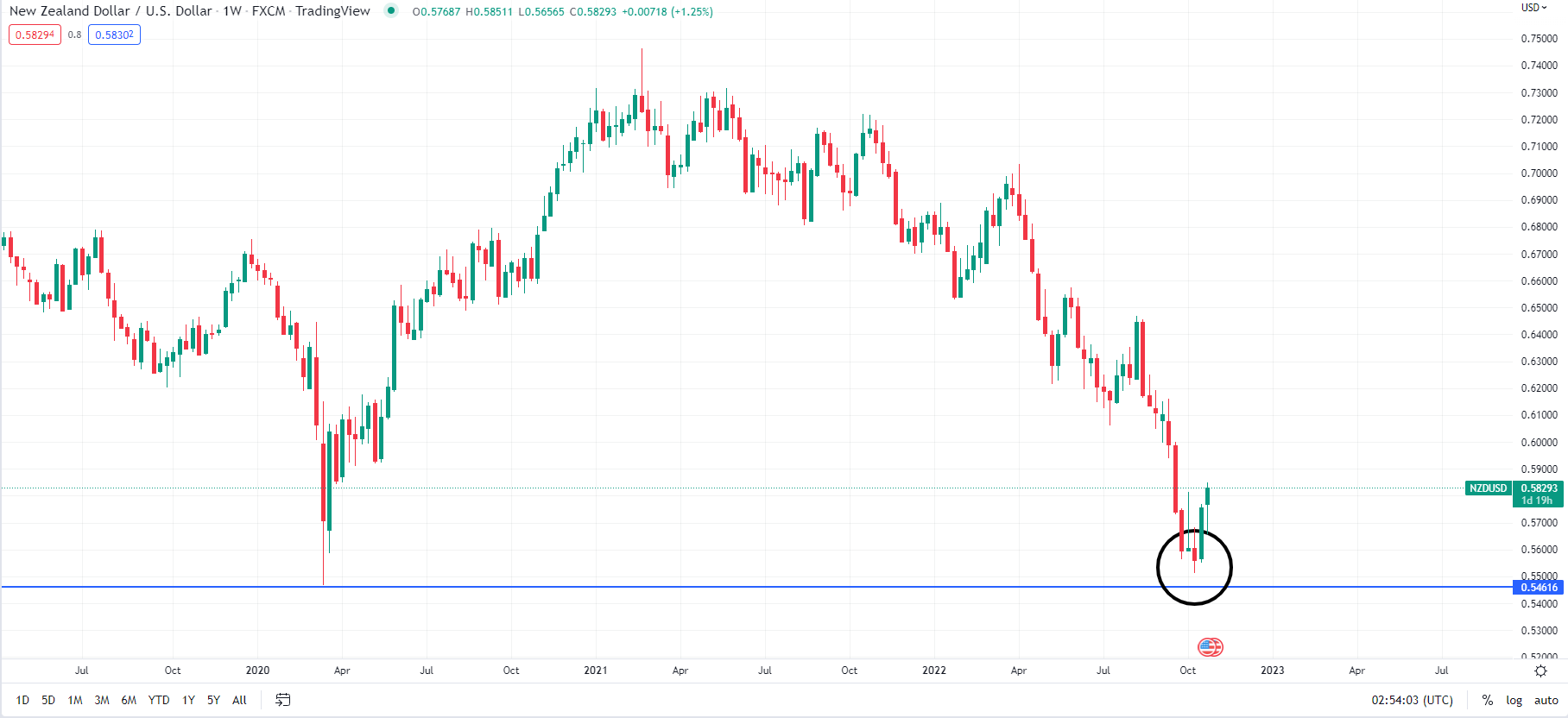Select the YTD time range
The image size is (1568, 718).
159,700
